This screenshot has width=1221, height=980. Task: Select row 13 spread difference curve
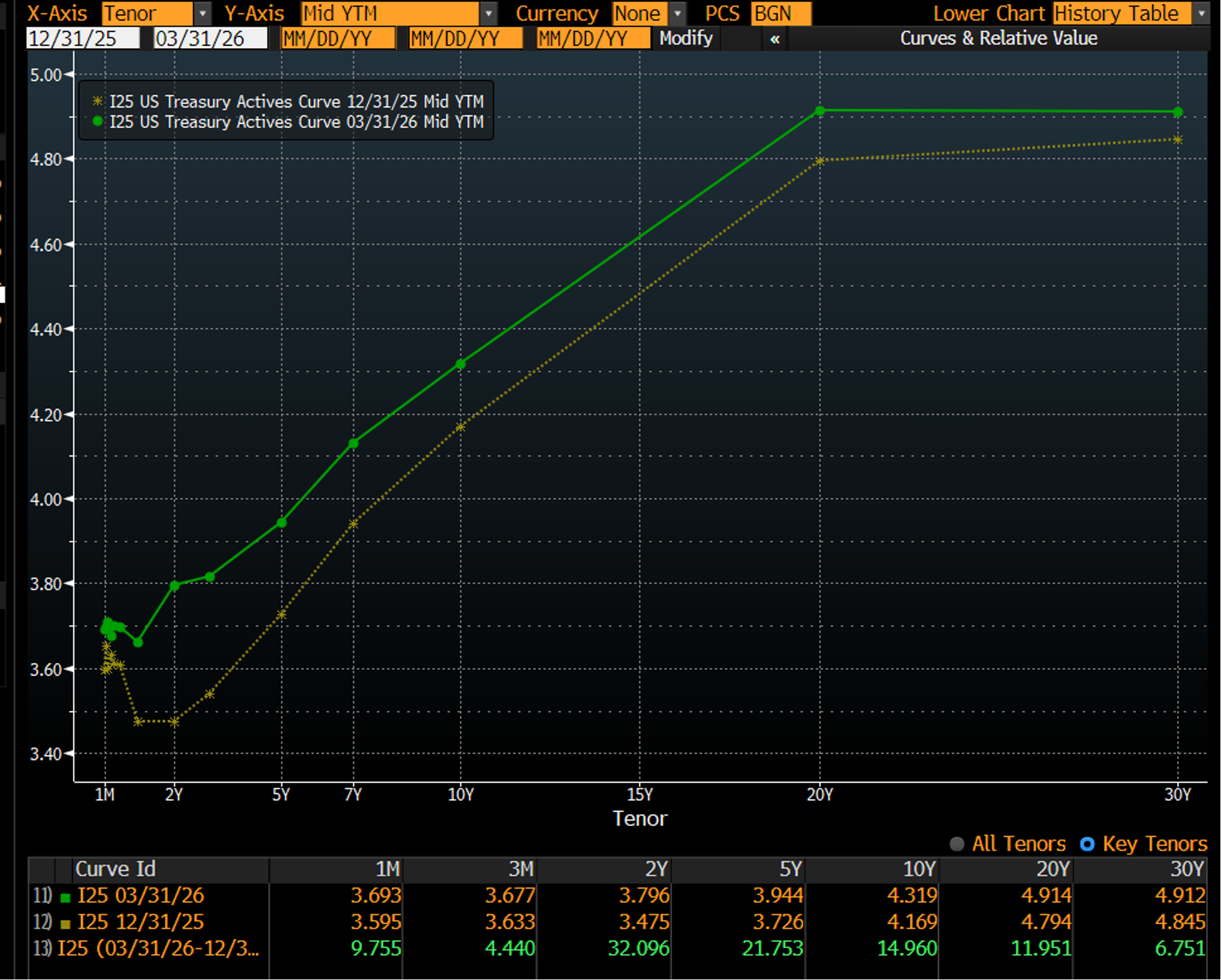158,948
